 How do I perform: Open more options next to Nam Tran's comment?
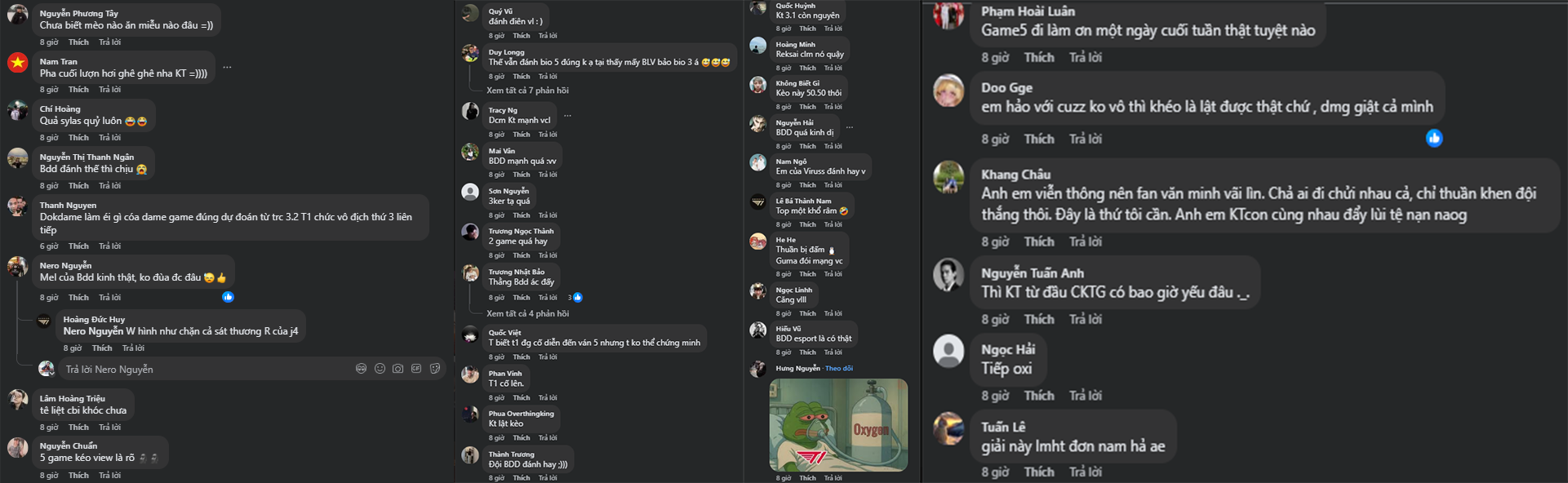227,67
